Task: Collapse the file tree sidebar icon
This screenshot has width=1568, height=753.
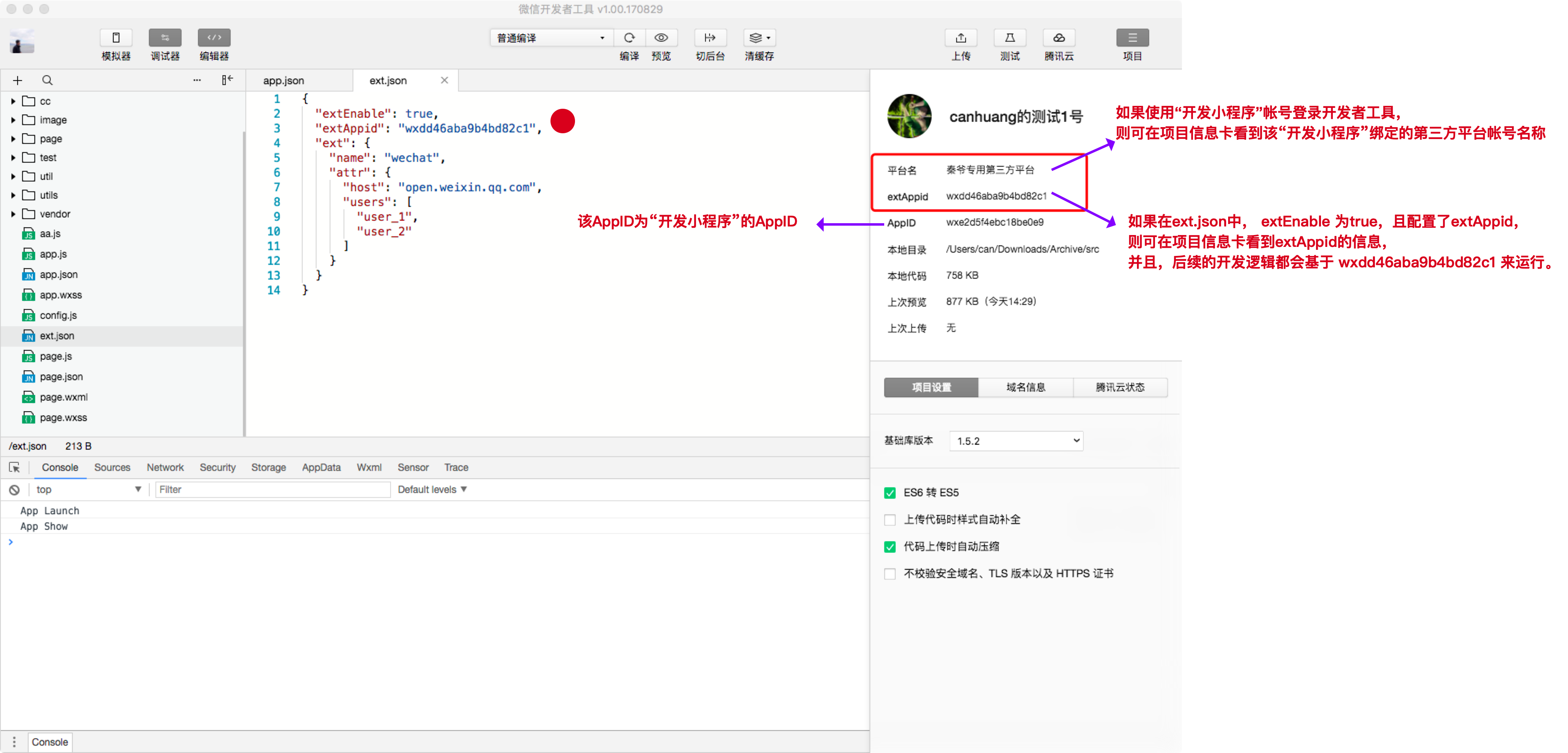Action: point(227,80)
